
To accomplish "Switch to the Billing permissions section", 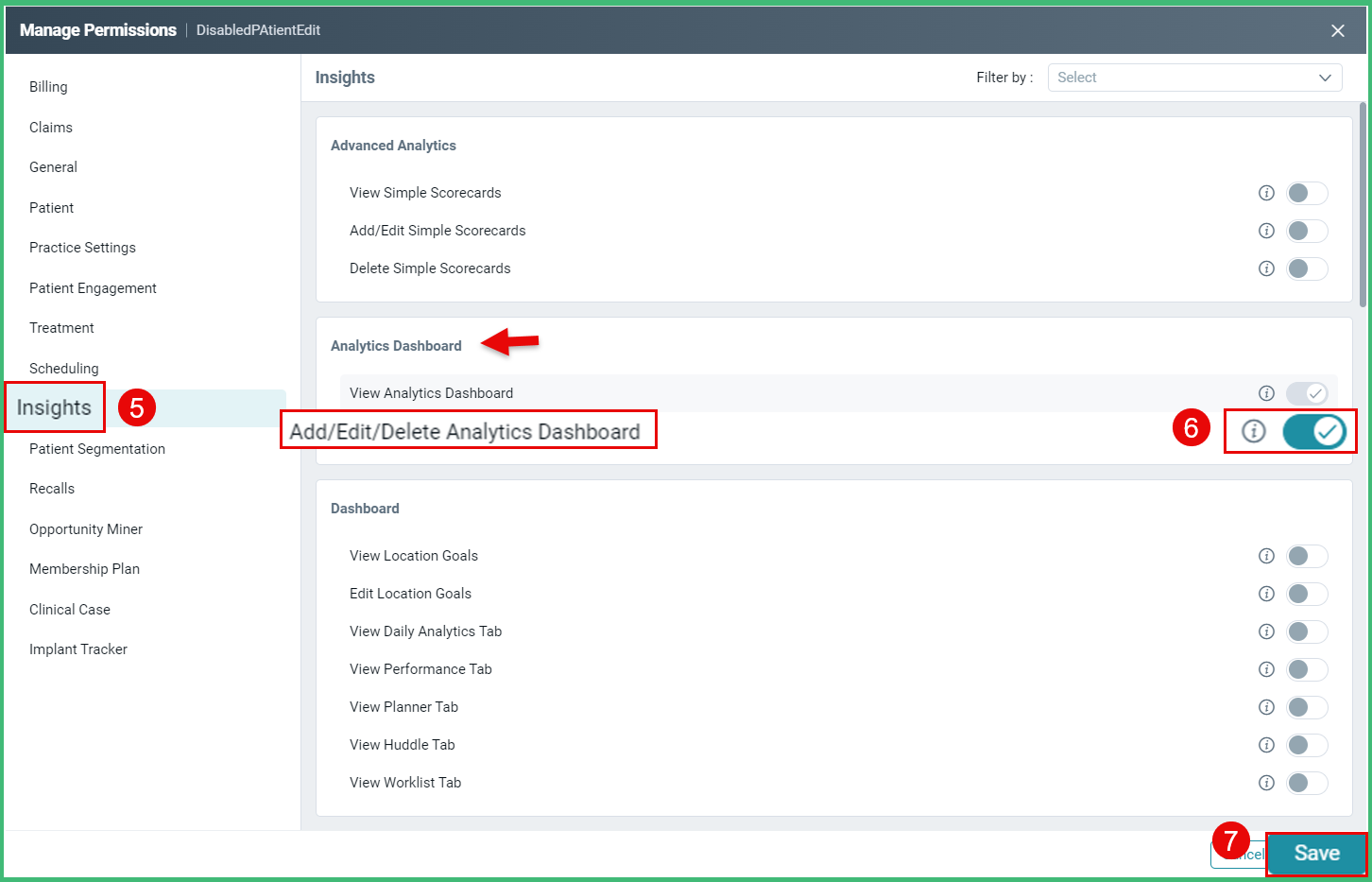I will coord(48,87).
